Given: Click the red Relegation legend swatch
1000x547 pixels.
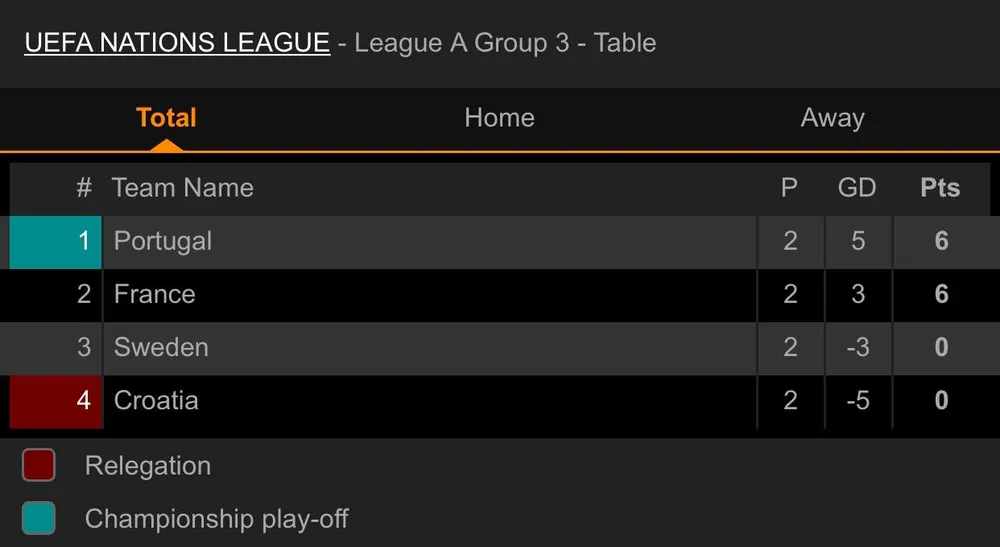Looking at the screenshot, I should click(39, 465).
